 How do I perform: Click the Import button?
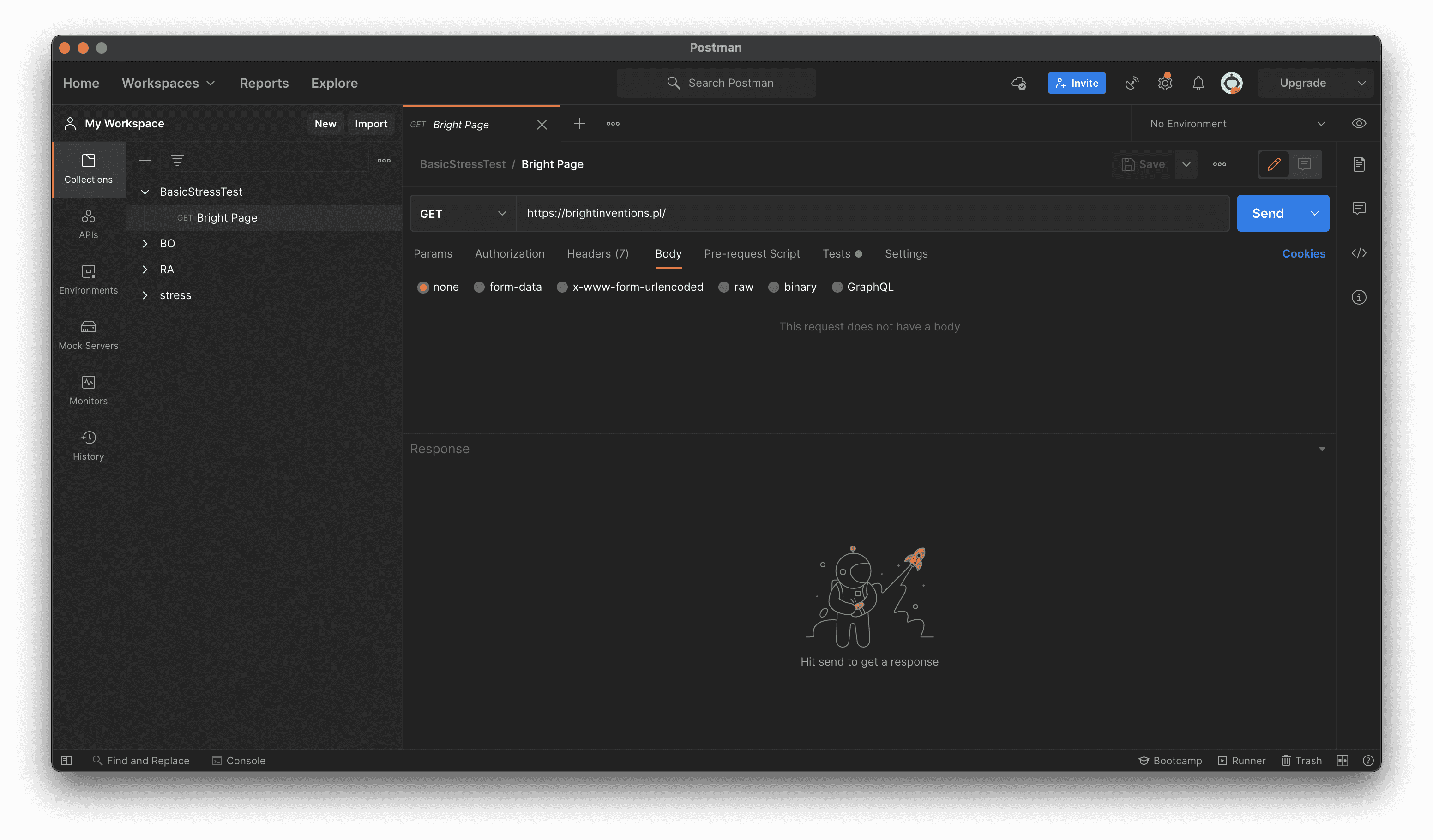click(371, 123)
